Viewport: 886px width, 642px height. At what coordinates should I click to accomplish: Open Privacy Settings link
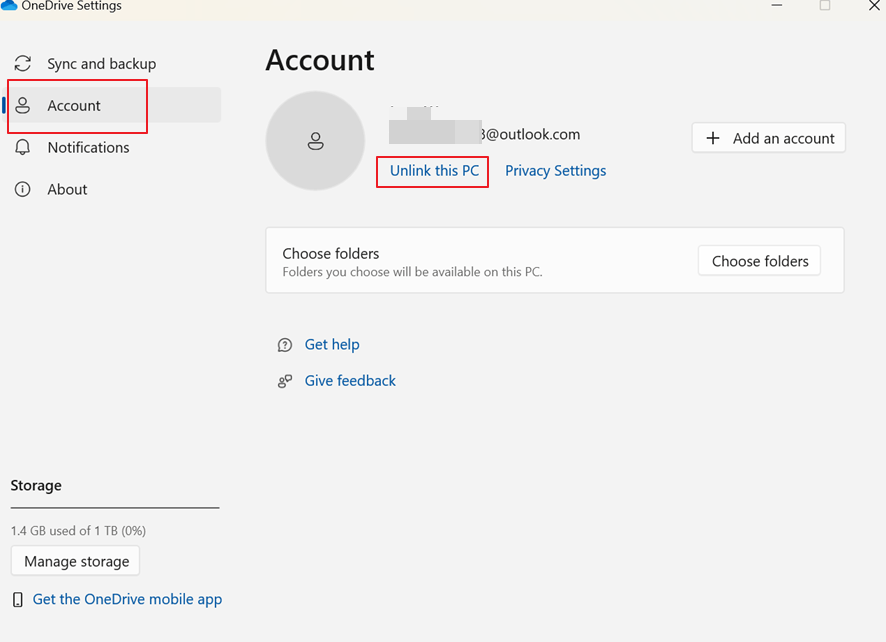pos(555,171)
